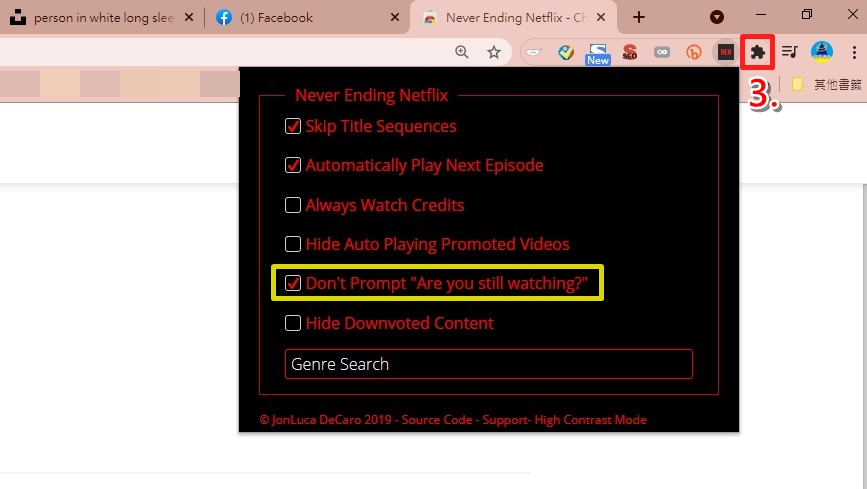Switch to the (1) Facebook tab

[307, 18]
